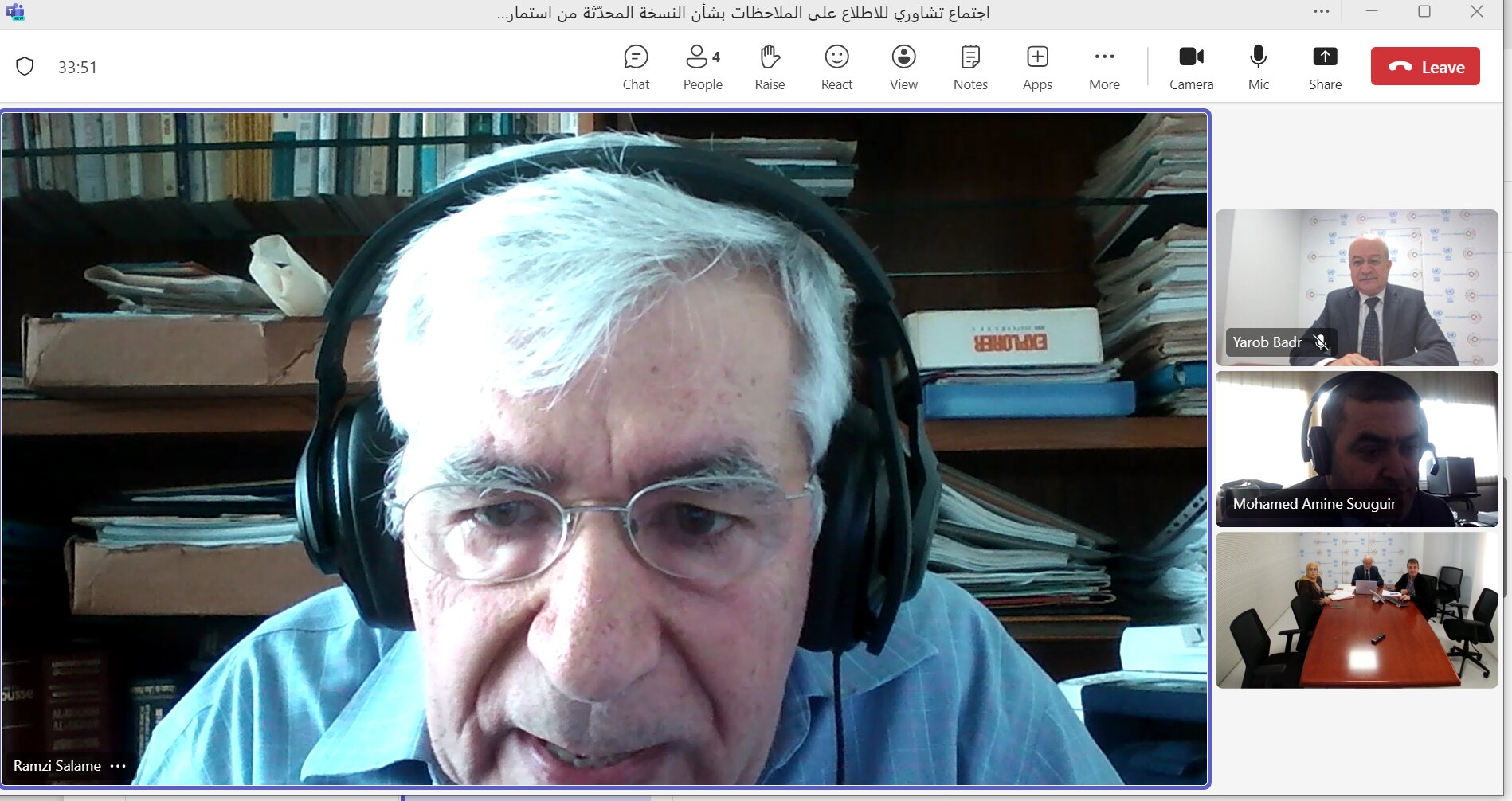This screenshot has width=1512, height=801.
Task: Toggle the Camera on or off
Action: [1191, 68]
